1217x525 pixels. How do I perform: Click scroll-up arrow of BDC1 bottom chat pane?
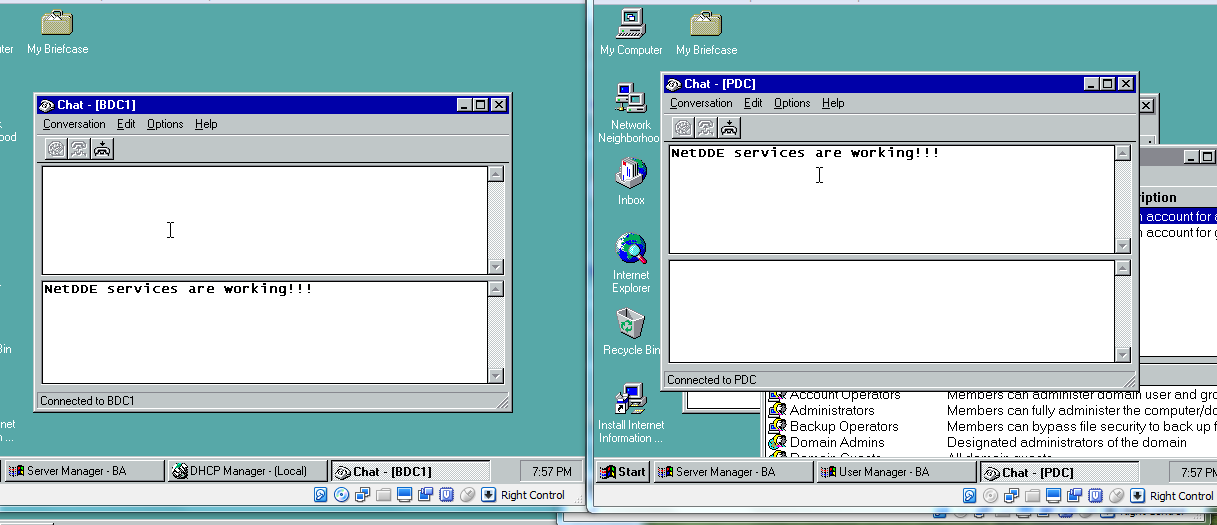[496, 290]
